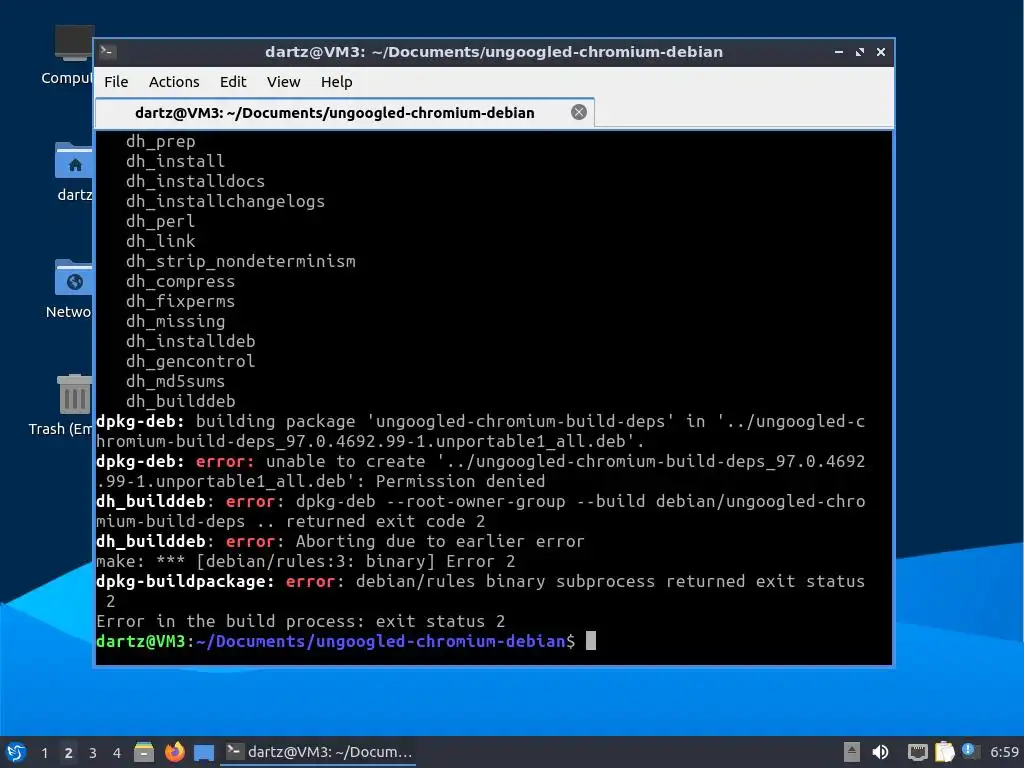Open the Edit menu
1024x768 pixels.
[x=232, y=82]
